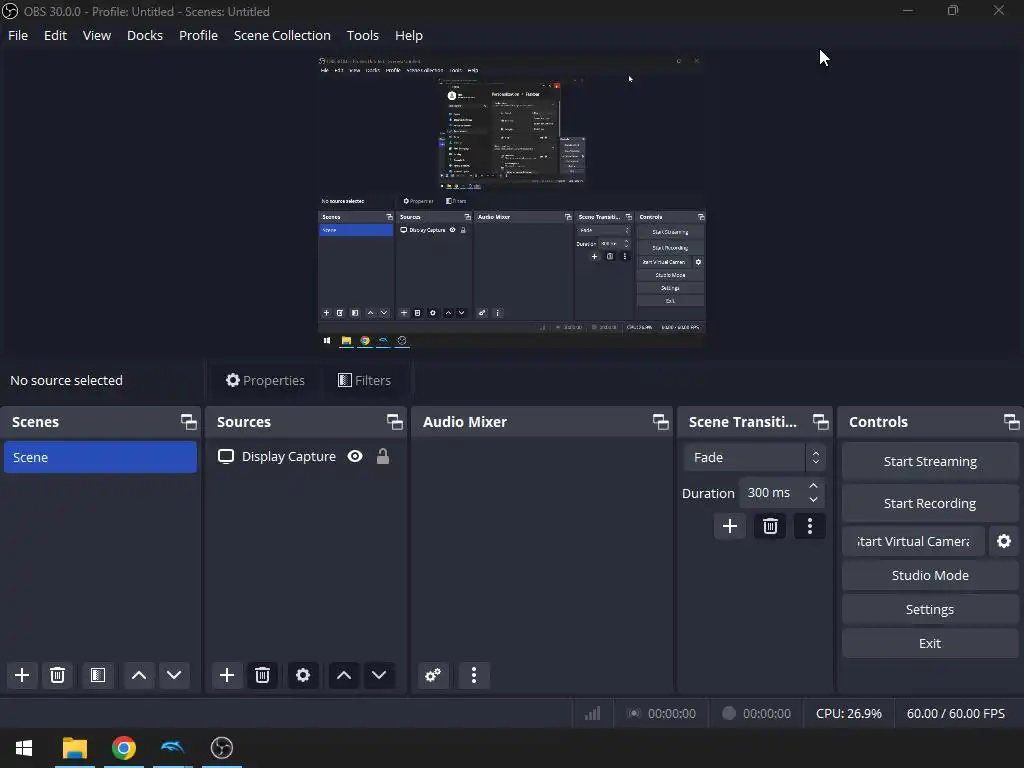The image size is (1024, 768).
Task: Open scene filters icon in Scenes panel
Action: [x=98, y=675]
